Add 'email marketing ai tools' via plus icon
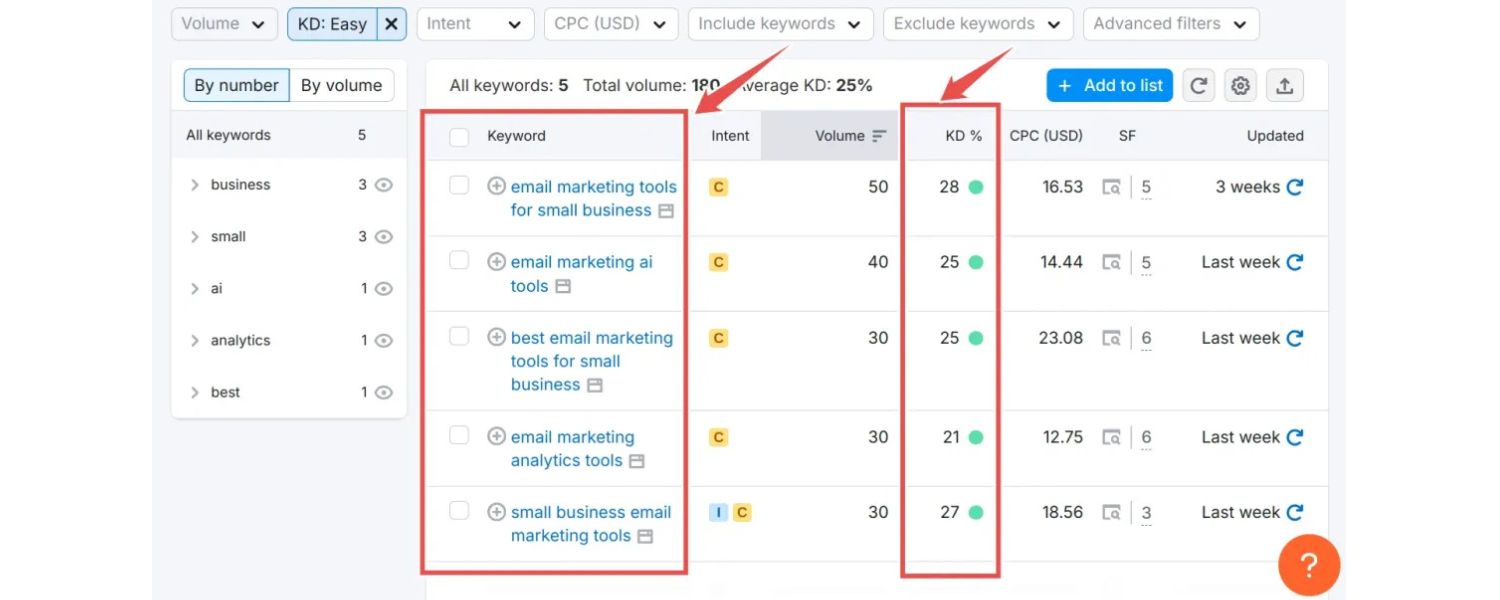The width and height of the screenshot is (1500, 600). [x=496, y=262]
